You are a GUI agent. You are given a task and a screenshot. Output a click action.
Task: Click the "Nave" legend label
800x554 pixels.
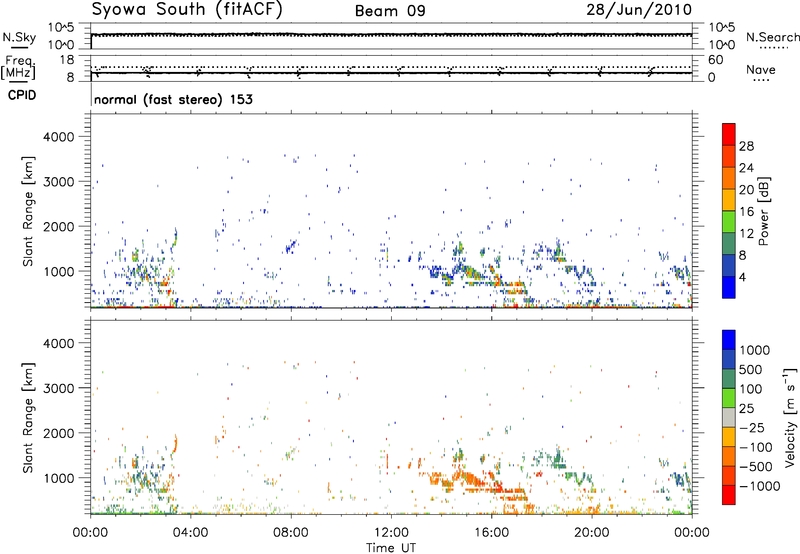pos(761,69)
